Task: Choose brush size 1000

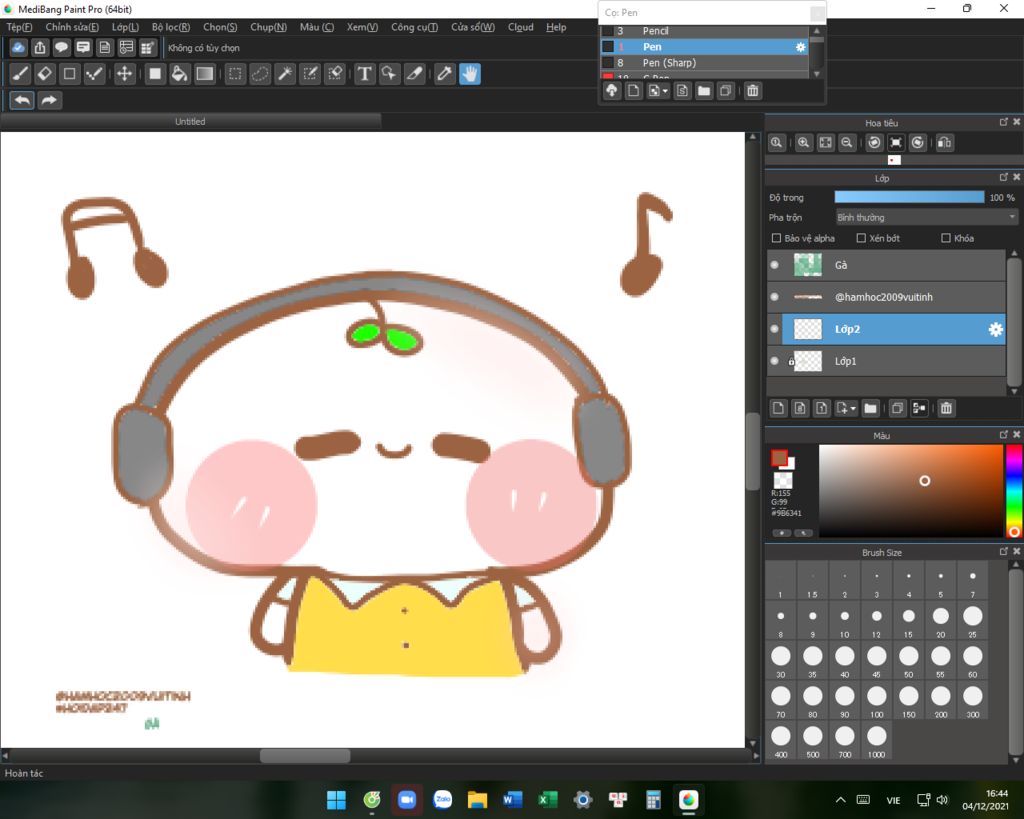Action: pos(876,741)
